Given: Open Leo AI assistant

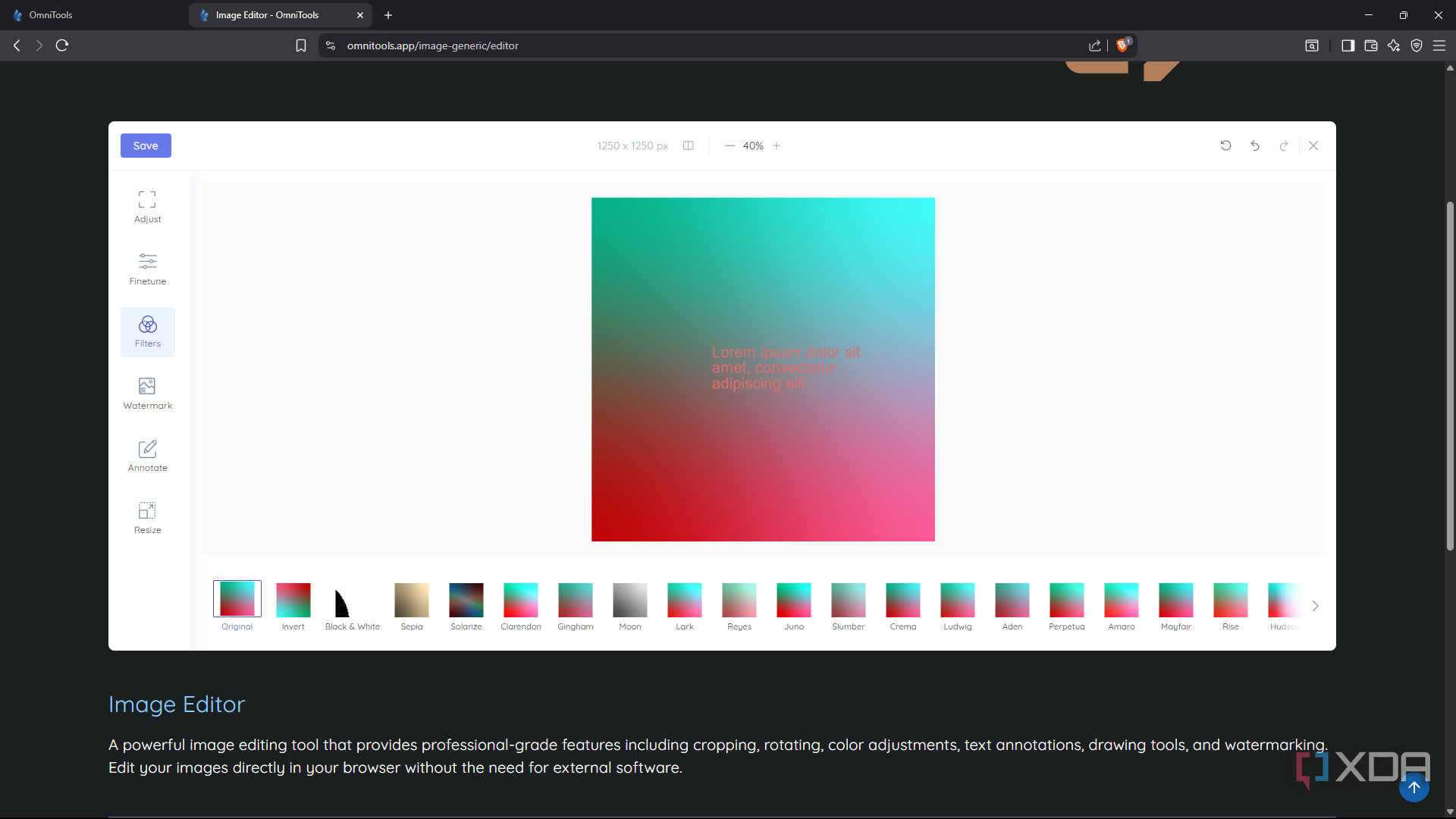Looking at the screenshot, I should pos(1394,45).
